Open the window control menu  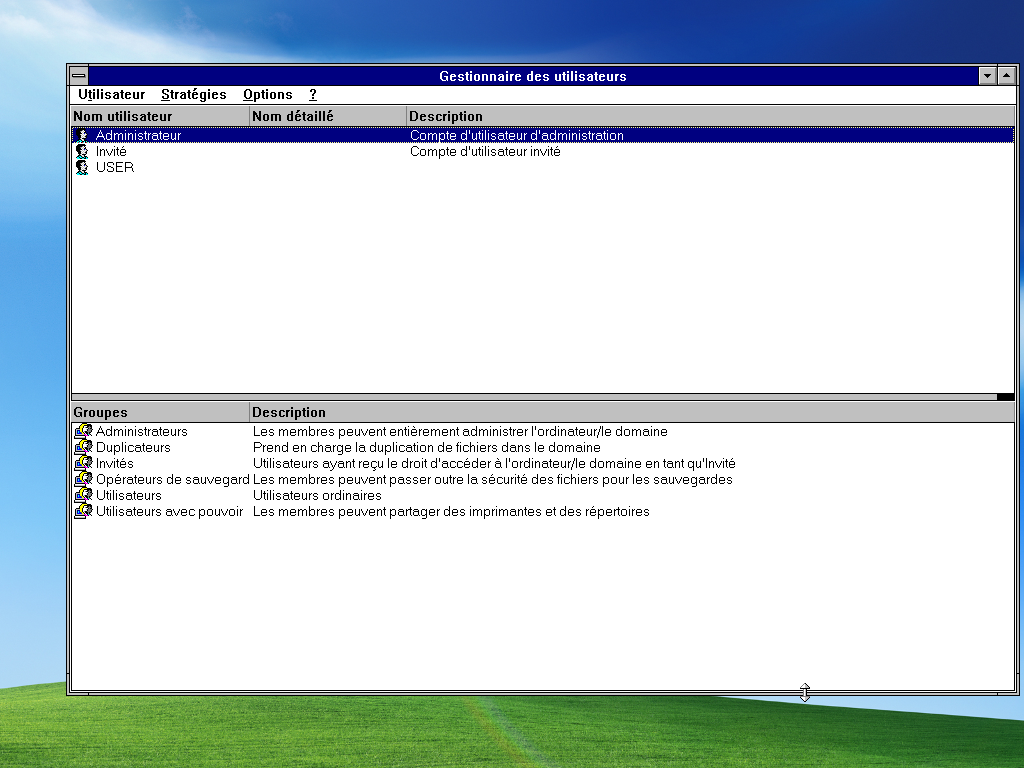(77, 74)
